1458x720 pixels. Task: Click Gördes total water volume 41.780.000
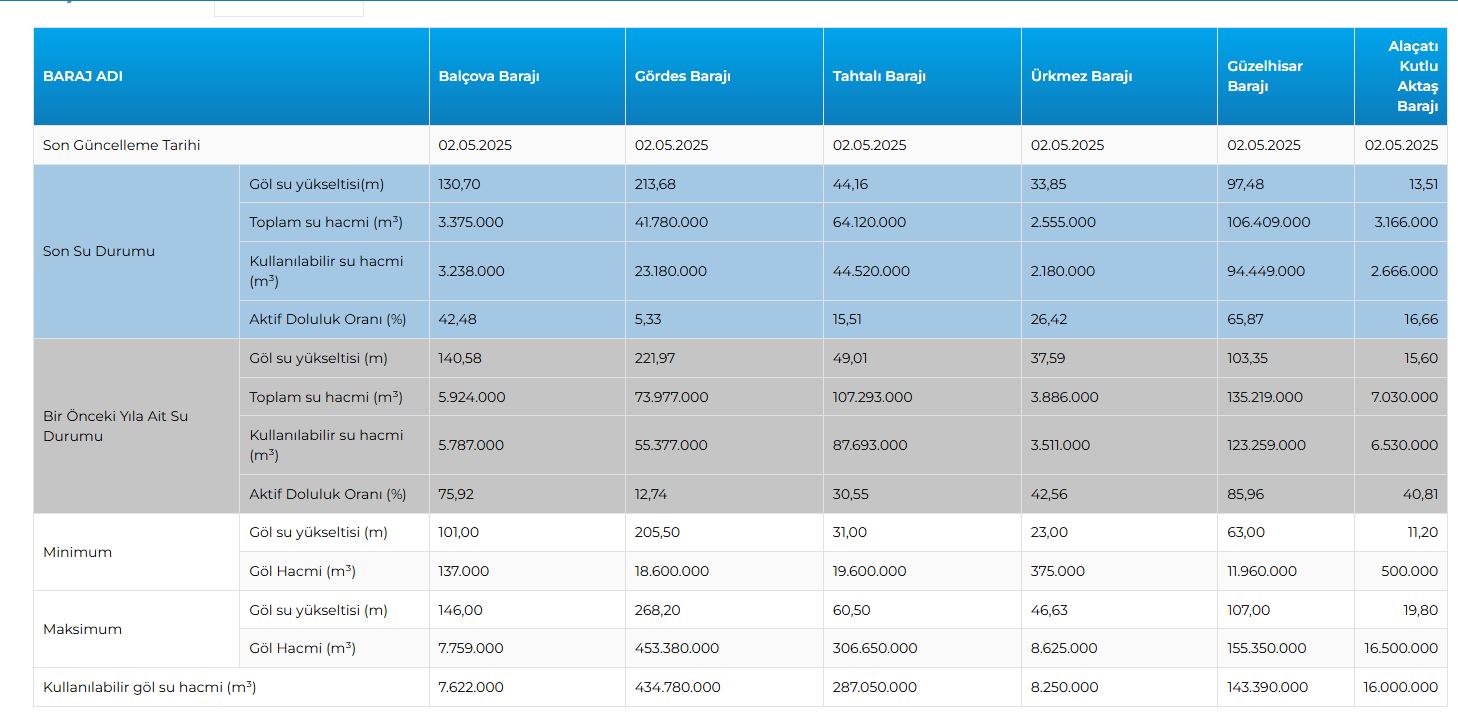[x=671, y=222]
